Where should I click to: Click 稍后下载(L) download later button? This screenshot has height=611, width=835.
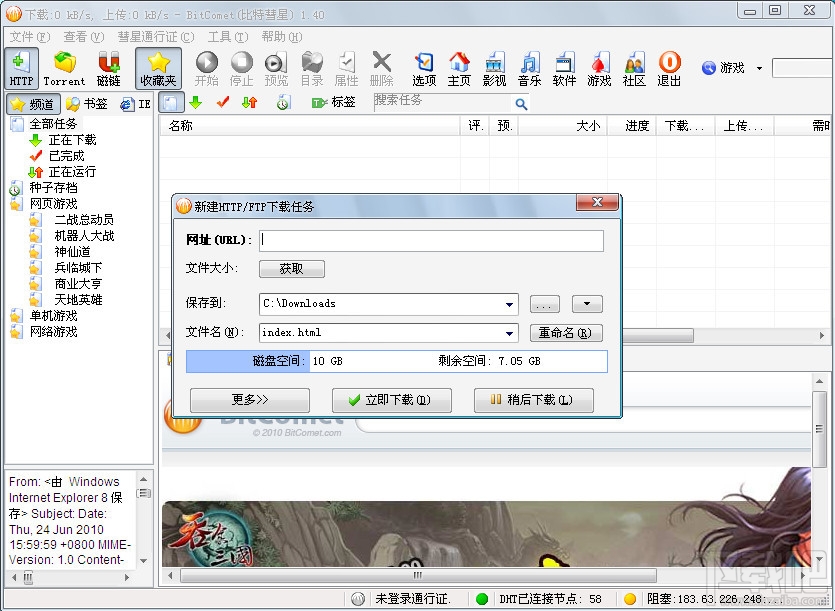(534, 400)
